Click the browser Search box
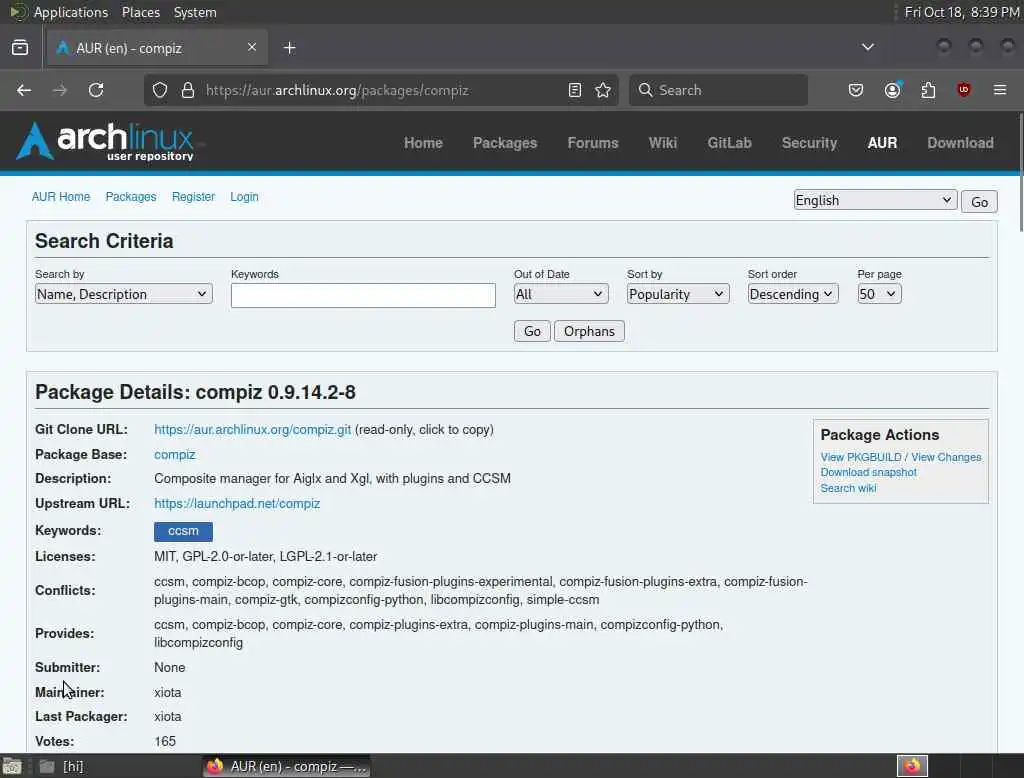This screenshot has width=1024, height=778. click(718, 90)
